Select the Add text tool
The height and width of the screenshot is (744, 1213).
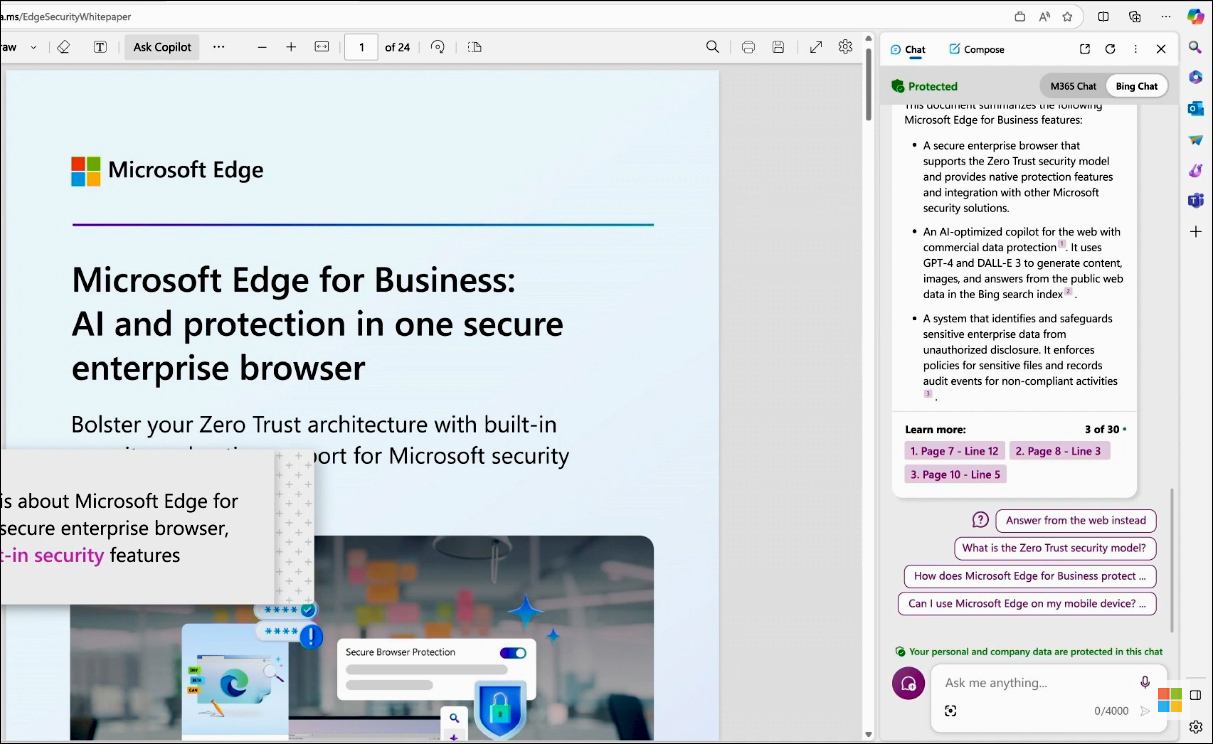100,47
